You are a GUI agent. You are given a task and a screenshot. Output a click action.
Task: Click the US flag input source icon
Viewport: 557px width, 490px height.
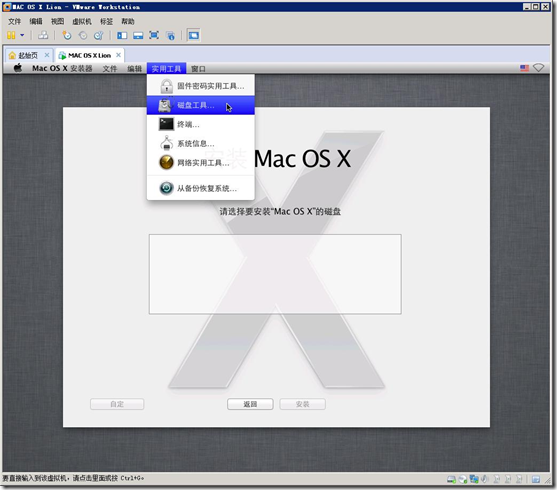pos(524,68)
